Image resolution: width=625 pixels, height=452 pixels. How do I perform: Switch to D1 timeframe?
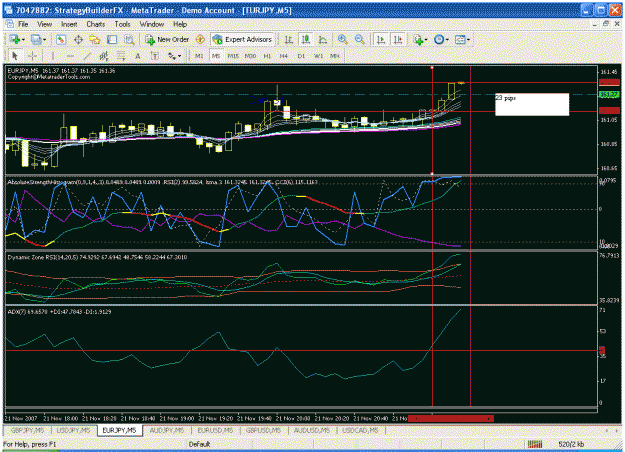(301, 56)
